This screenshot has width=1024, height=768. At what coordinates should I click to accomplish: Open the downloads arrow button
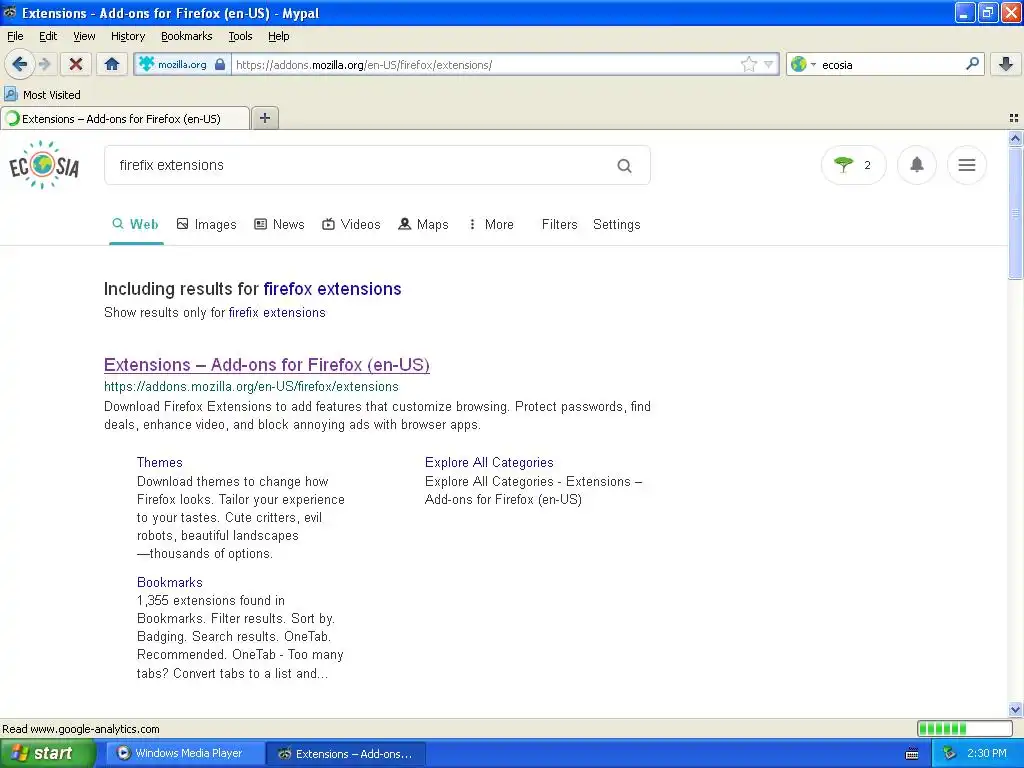1006,63
